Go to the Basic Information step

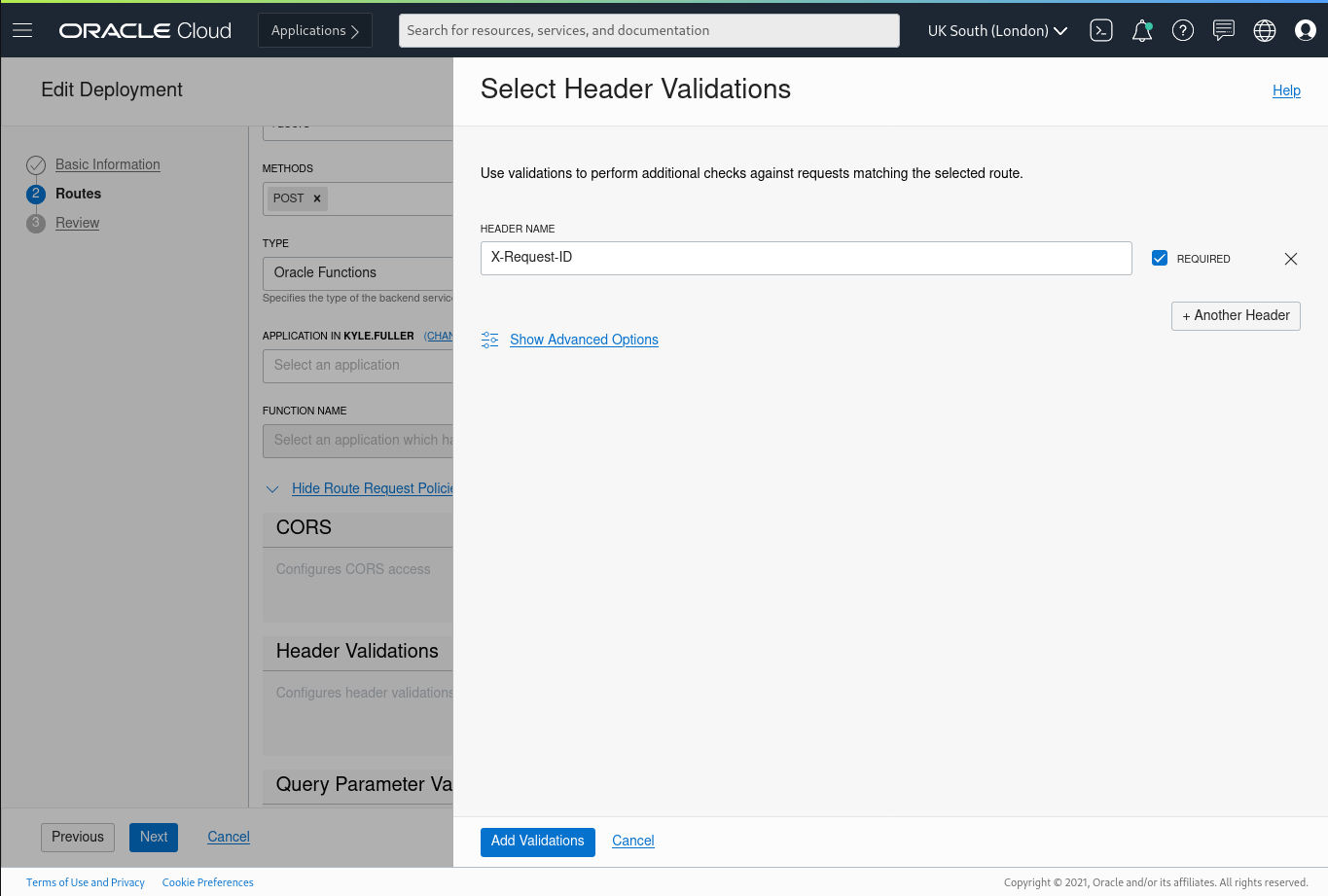pos(108,164)
